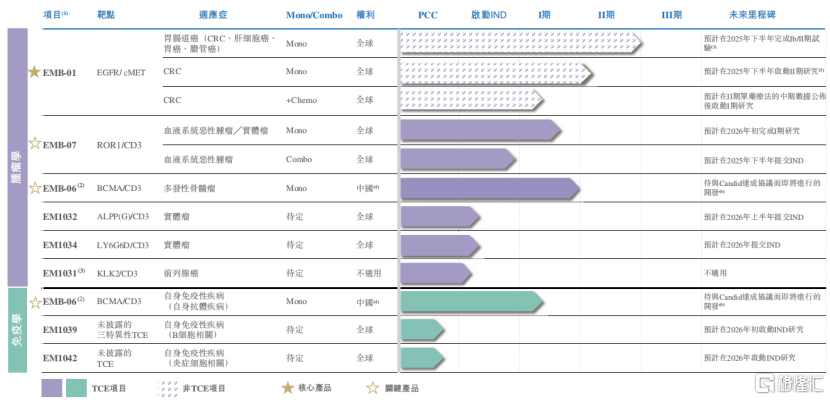This screenshot has width=830, height=400.
Task: Click the EM1031 project name
Action: (x=64, y=273)
